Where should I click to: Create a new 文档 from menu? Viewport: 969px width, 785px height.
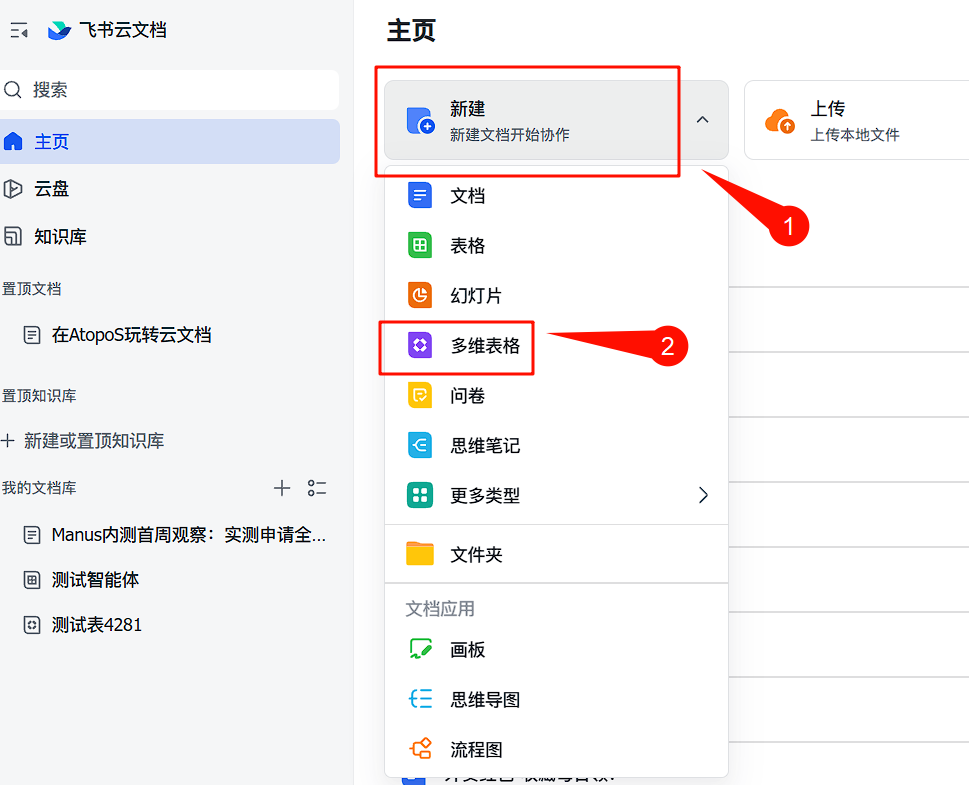(556, 196)
